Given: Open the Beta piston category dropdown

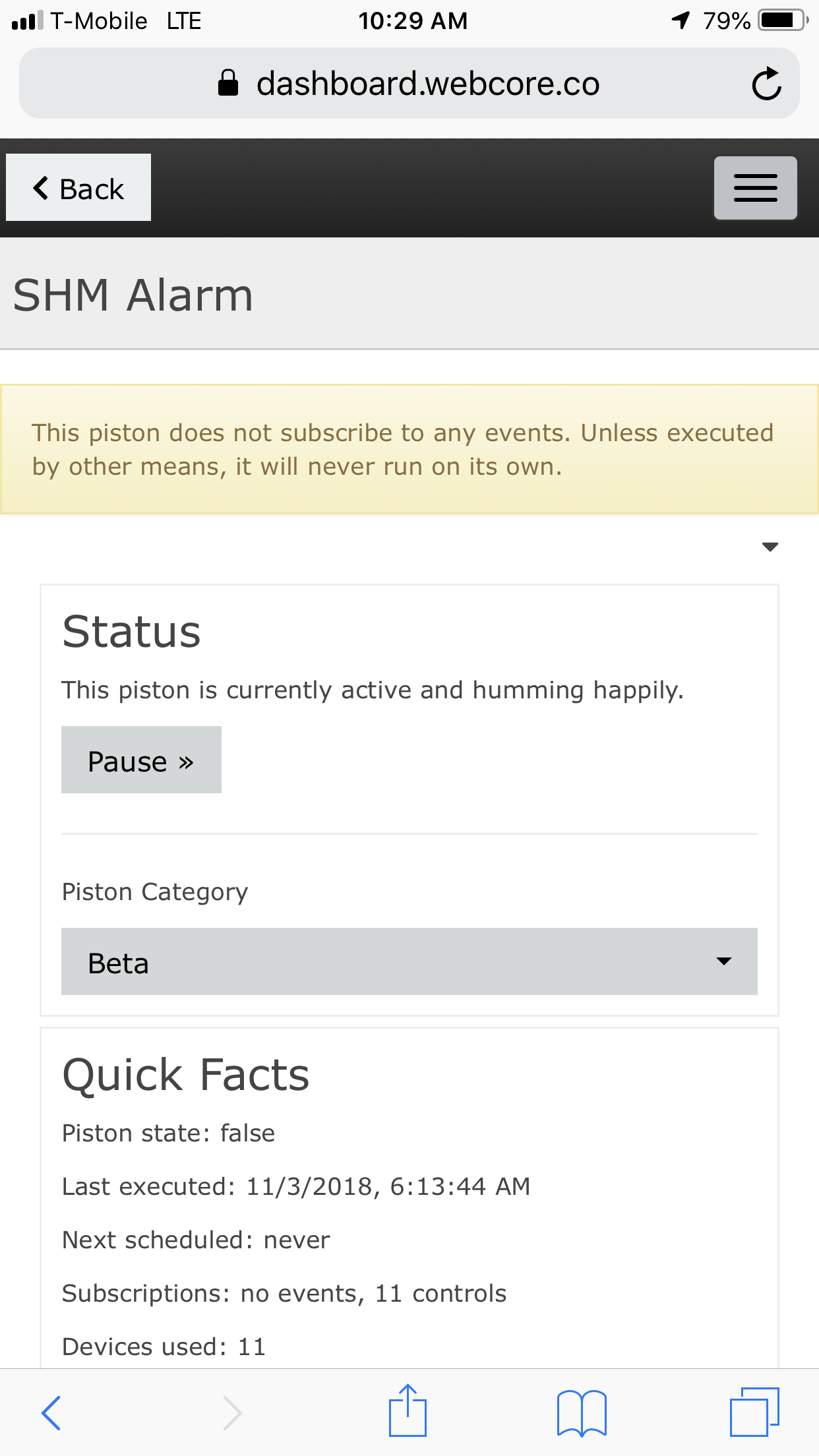Looking at the screenshot, I should click(409, 961).
